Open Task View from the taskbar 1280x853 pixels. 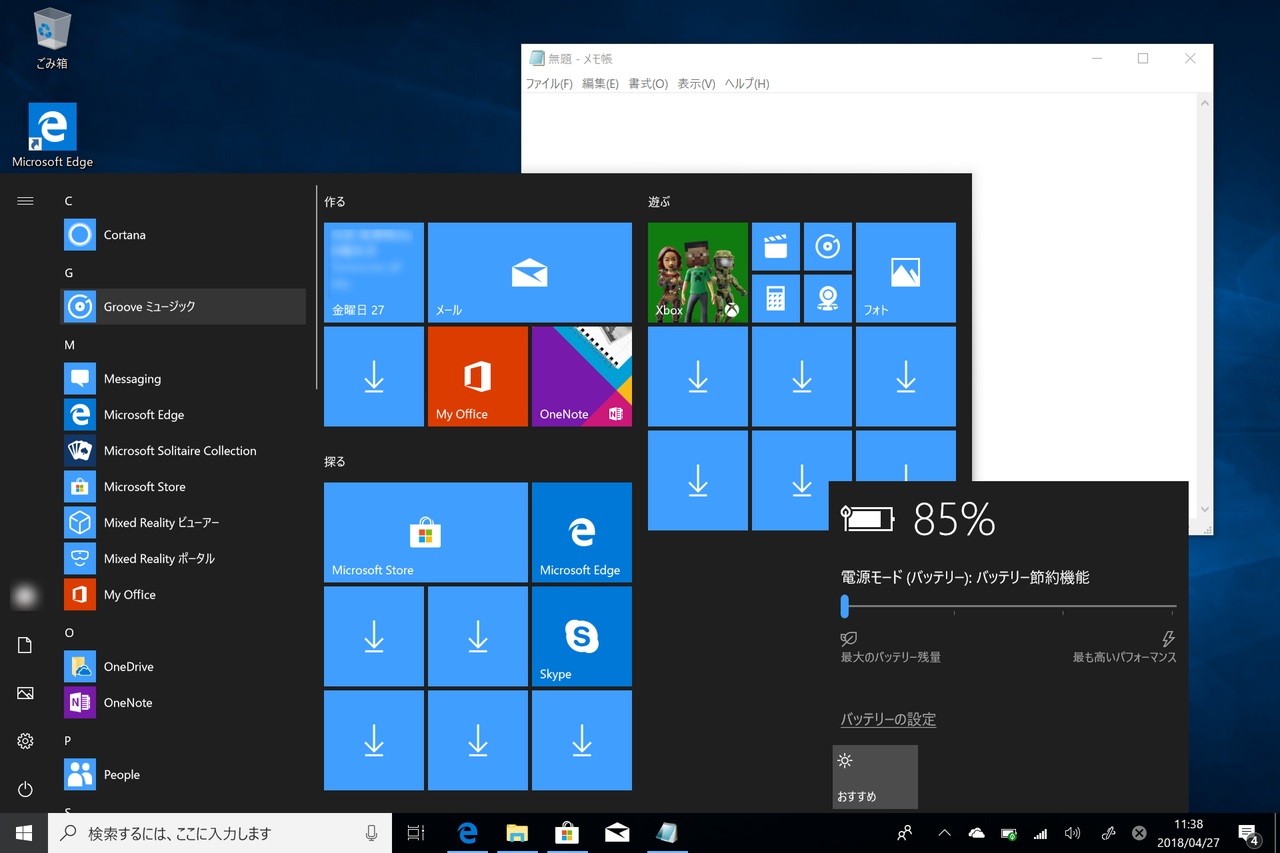point(416,833)
